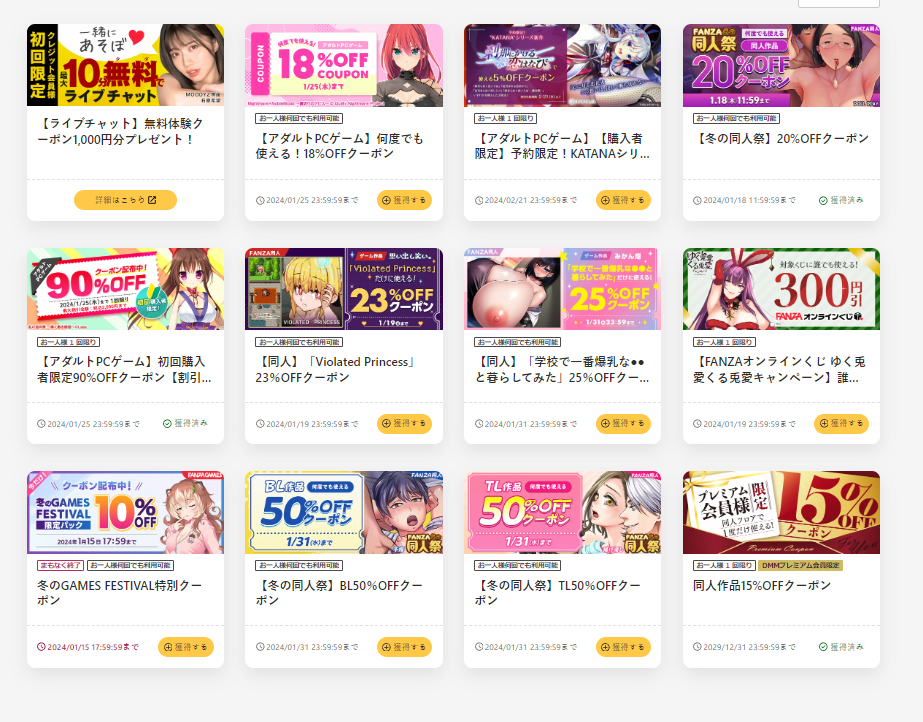The width and height of the screenshot is (923, 722).
Task: Click the DMMプレミアム会員限定 tag
Action: coord(801,565)
